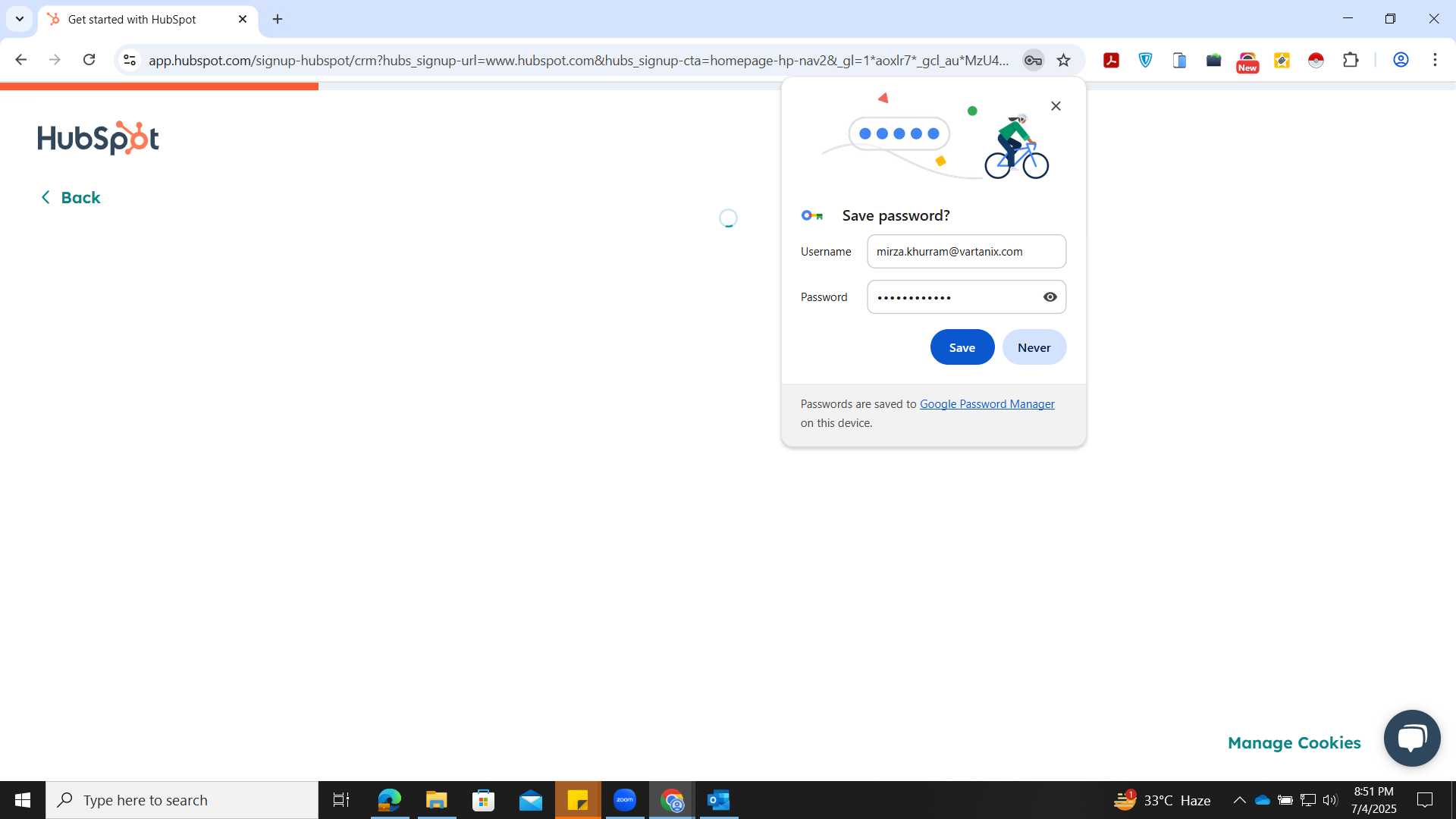Image resolution: width=1456 pixels, height=819 pixels.
Task: Open the Chrome profile menu
Action: [1401, 60]
